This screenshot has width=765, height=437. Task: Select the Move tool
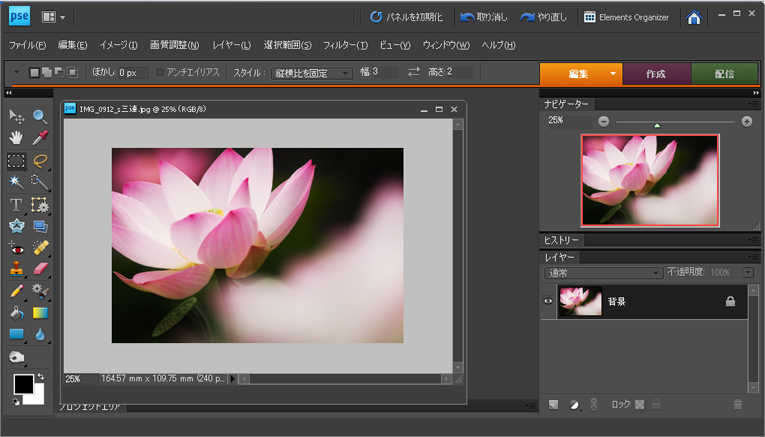pos(16,117)
